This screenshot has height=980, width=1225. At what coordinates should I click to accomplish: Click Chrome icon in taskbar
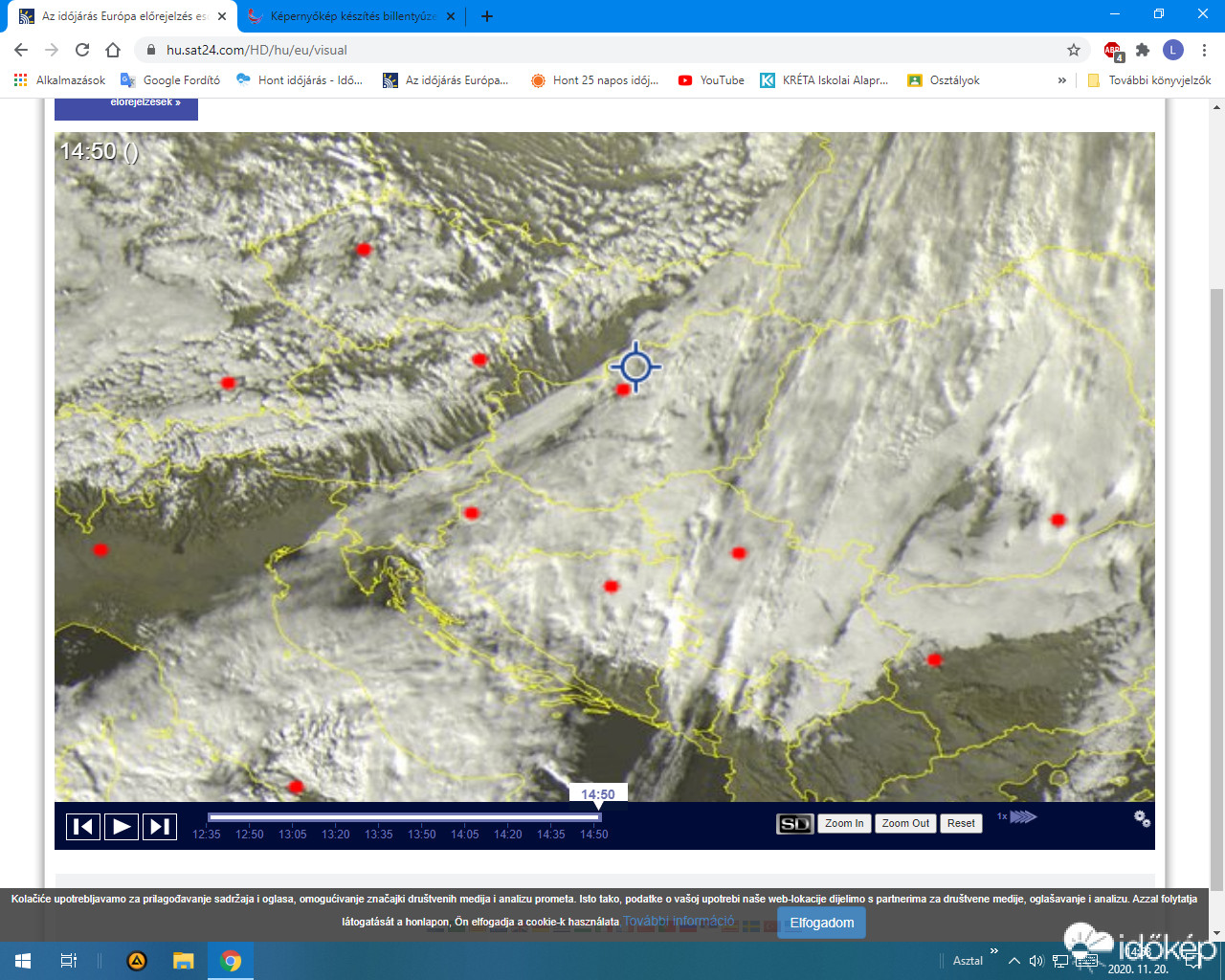click(x=231, y=961)
